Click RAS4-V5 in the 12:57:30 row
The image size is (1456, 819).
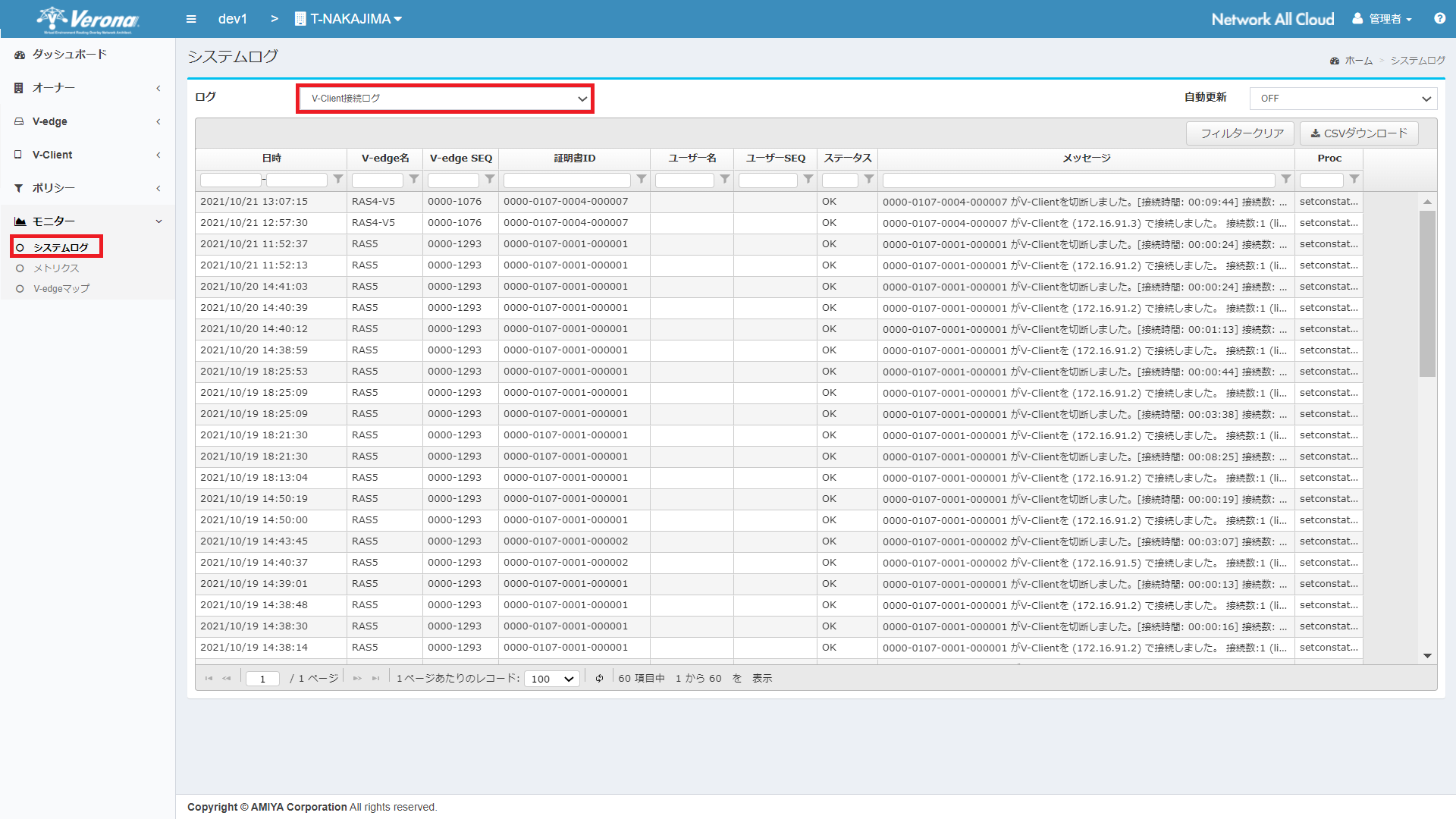tap(373, 223)
